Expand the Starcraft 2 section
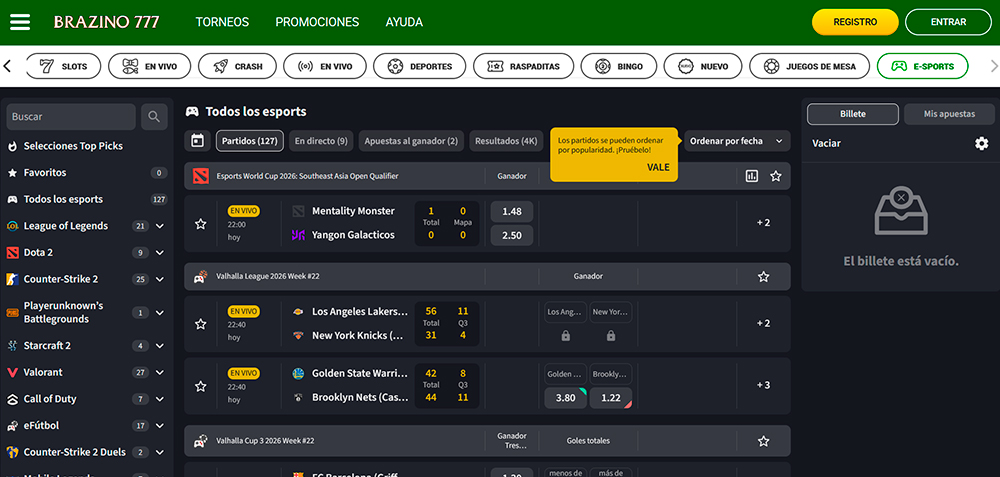 pyautogui.click(x=159, y=346)
